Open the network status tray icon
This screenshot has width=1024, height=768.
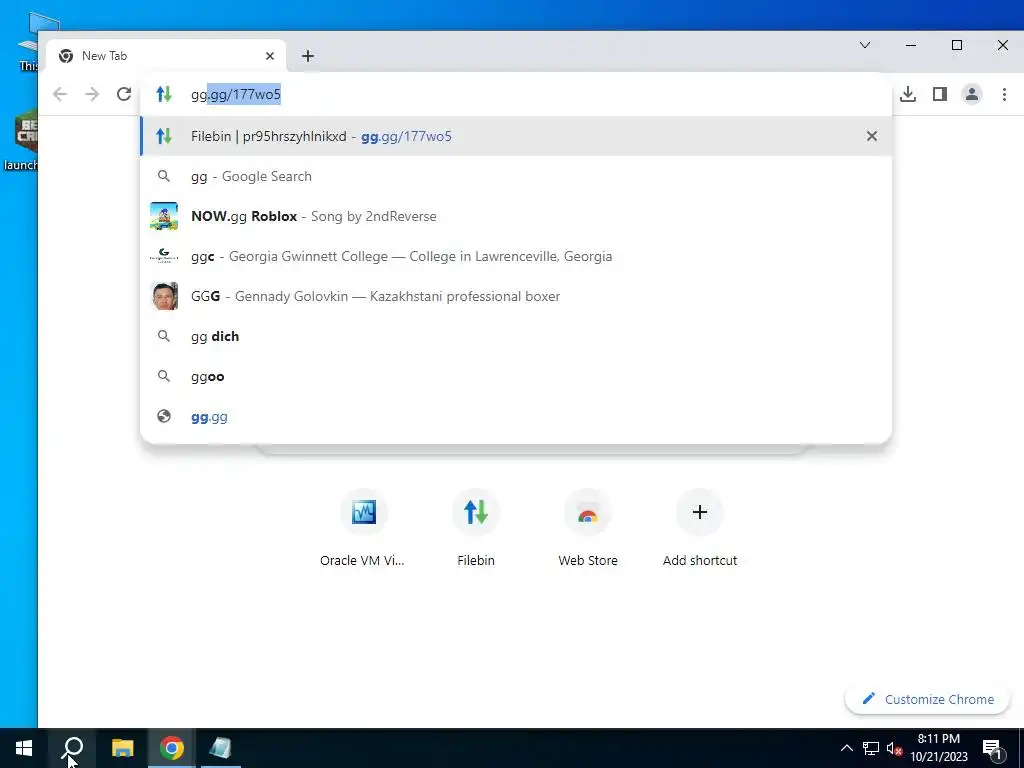click(x=871, y=748)
